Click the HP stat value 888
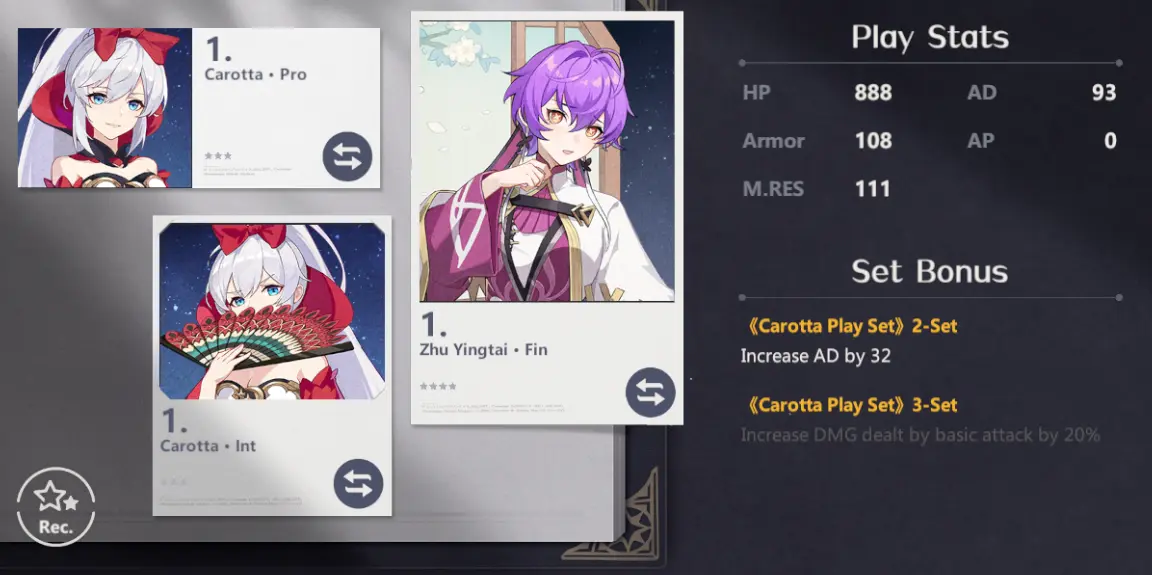The height and width of the screenshot is (575, 1152). [873, 93]
